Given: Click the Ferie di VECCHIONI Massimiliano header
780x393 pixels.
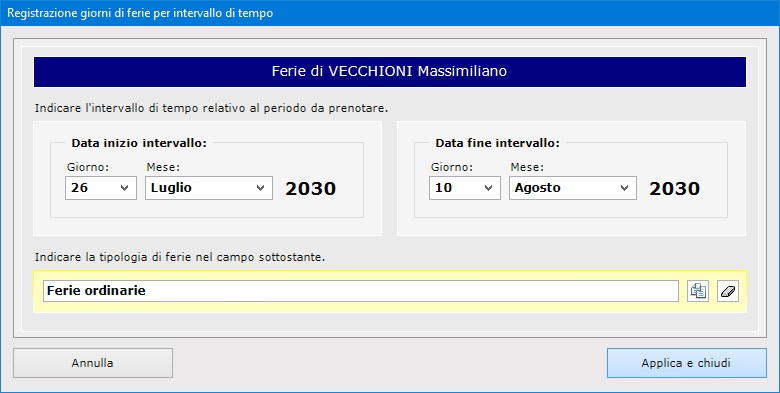Looking at the screenshot, I should [390, 72].
